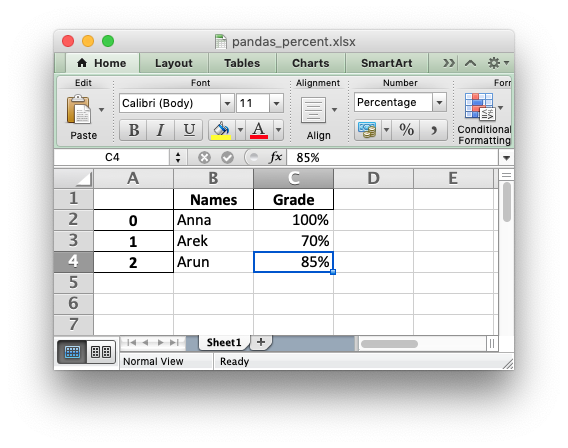
Task: Switch to the Charts ribbon tab
Action: click(310, 63)
